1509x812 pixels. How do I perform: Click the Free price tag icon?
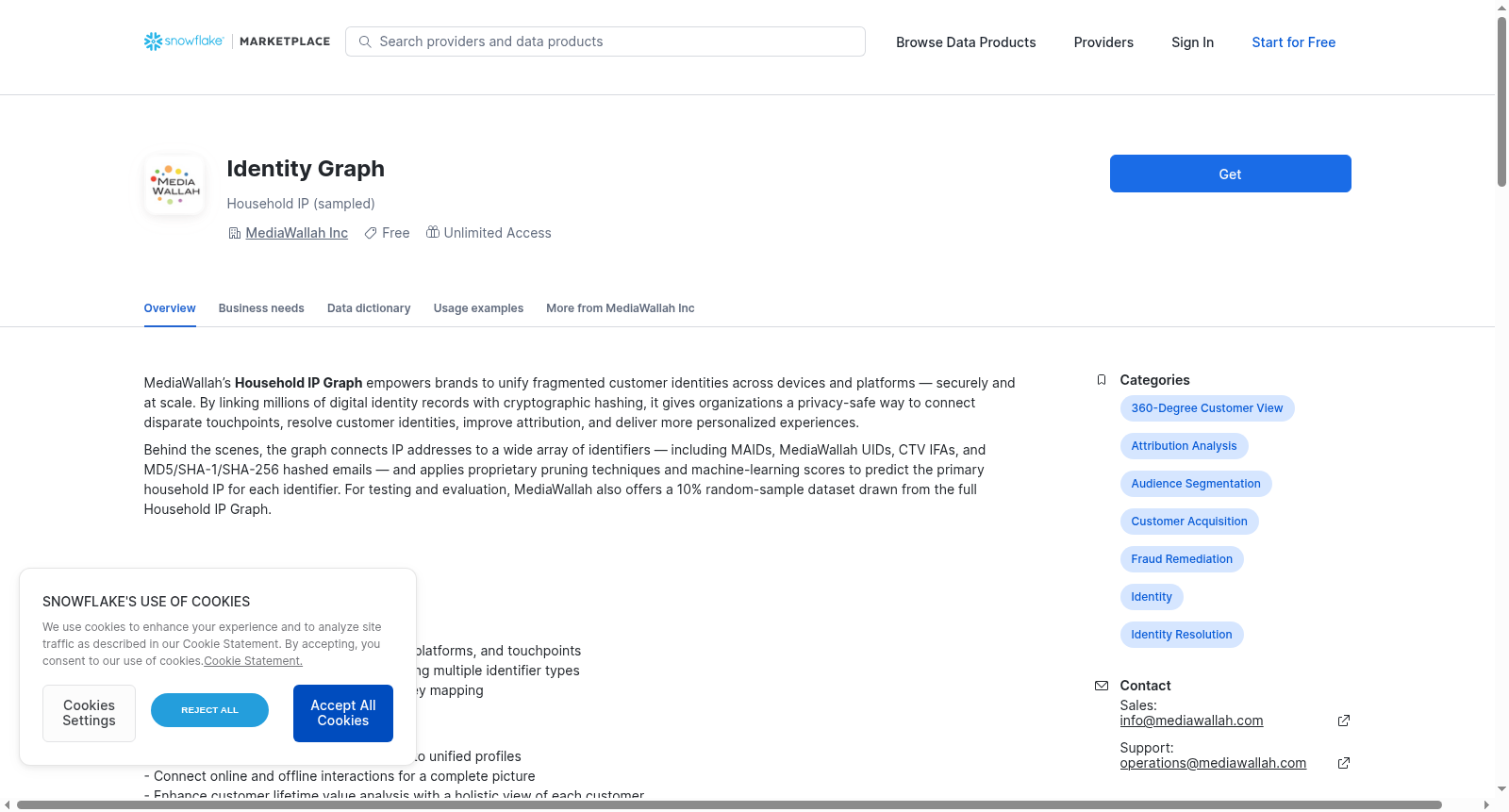pos(371,233)
